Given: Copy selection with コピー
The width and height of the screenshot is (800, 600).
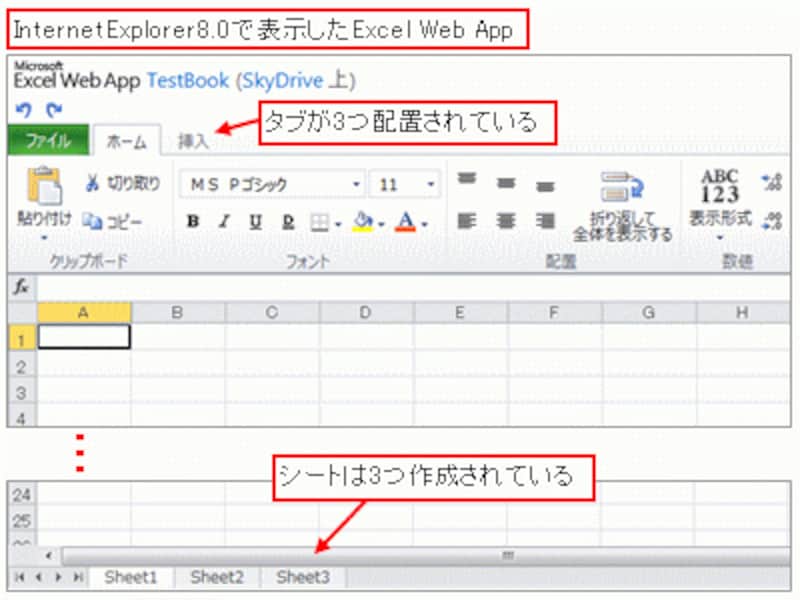Looking at the screenshot, I should tap(112, 221).
